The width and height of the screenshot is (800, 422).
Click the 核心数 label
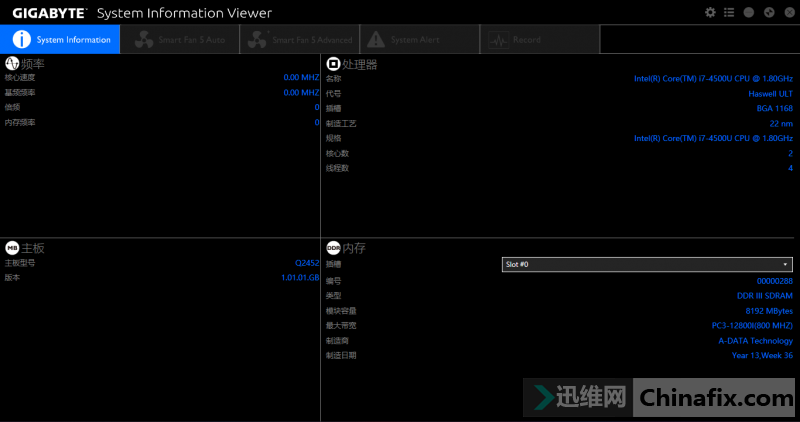coord(337,154)
